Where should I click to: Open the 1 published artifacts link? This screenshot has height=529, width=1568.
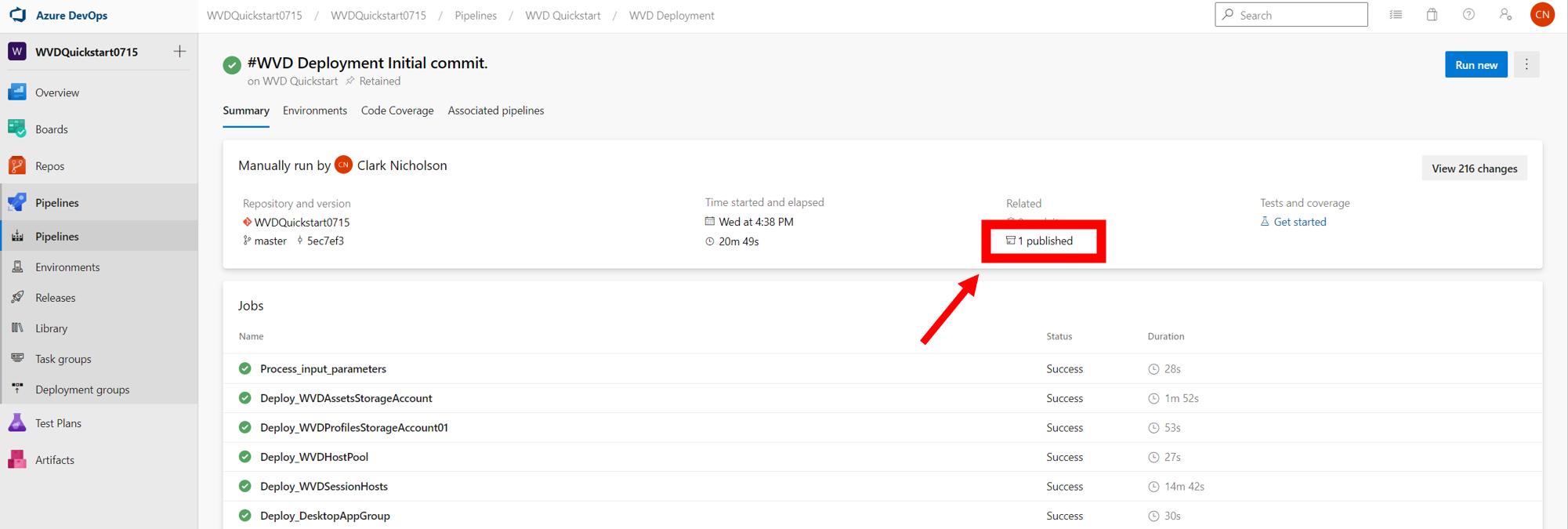click(1040, 241)
